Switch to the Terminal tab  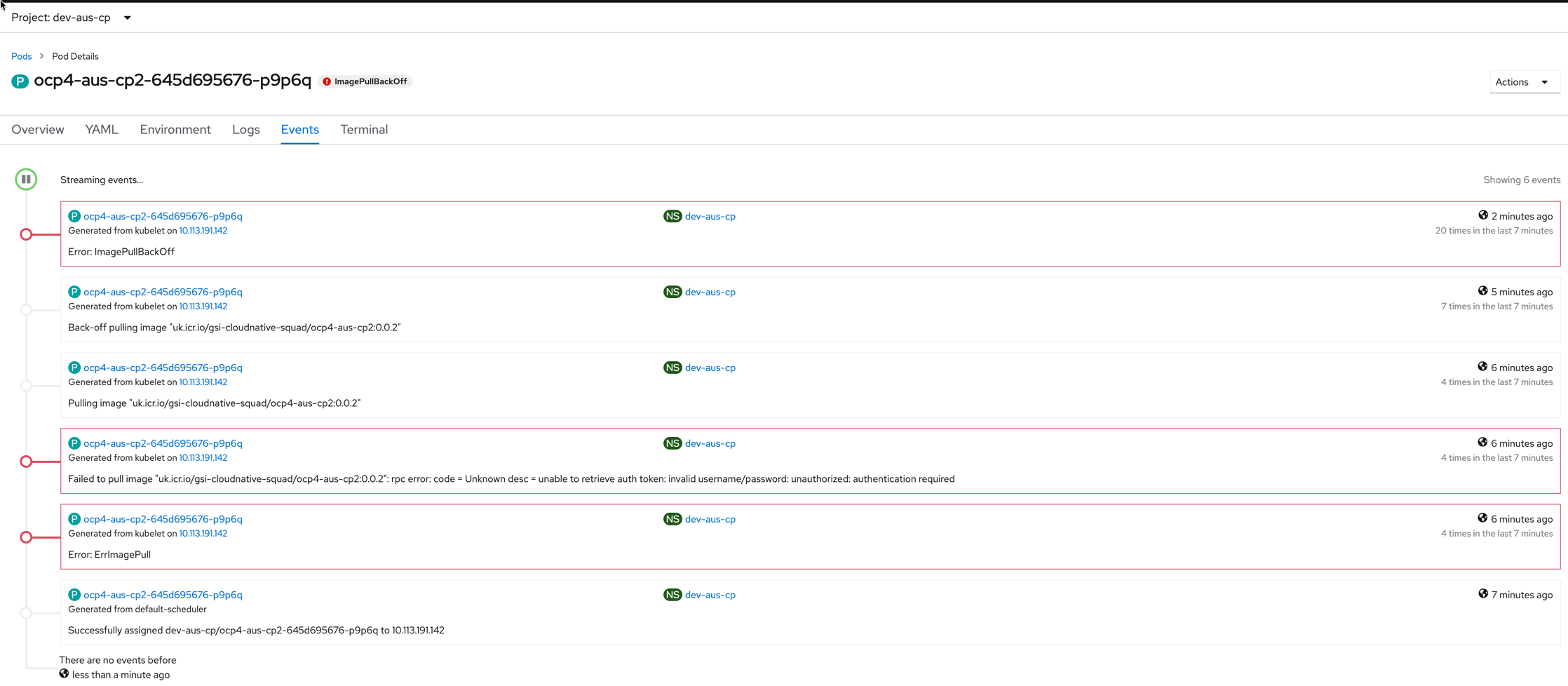tap(363, 129)
